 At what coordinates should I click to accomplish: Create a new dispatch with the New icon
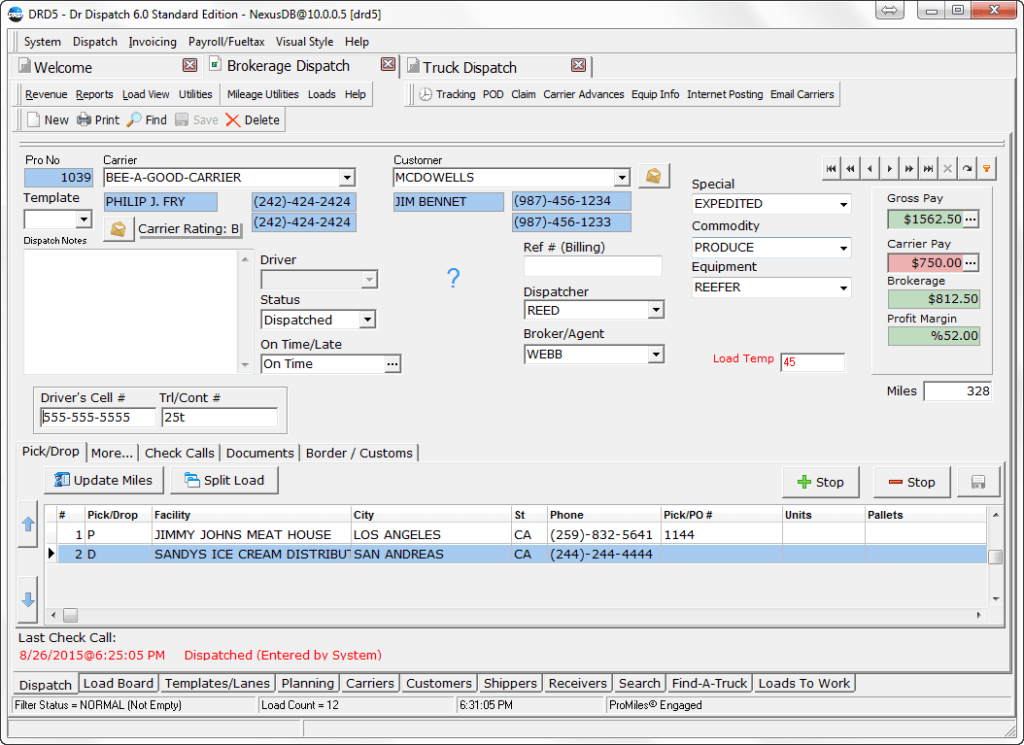(x=45, y=119)
